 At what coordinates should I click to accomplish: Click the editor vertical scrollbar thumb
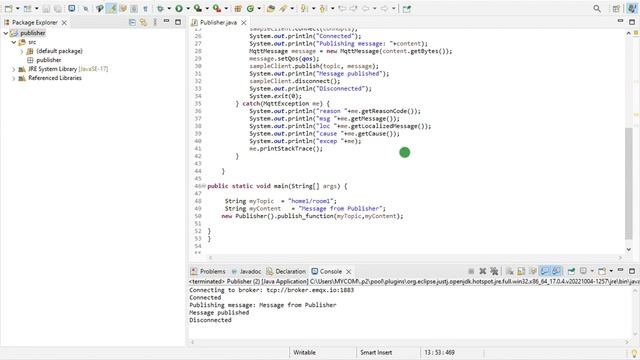(x=629, y=184)
